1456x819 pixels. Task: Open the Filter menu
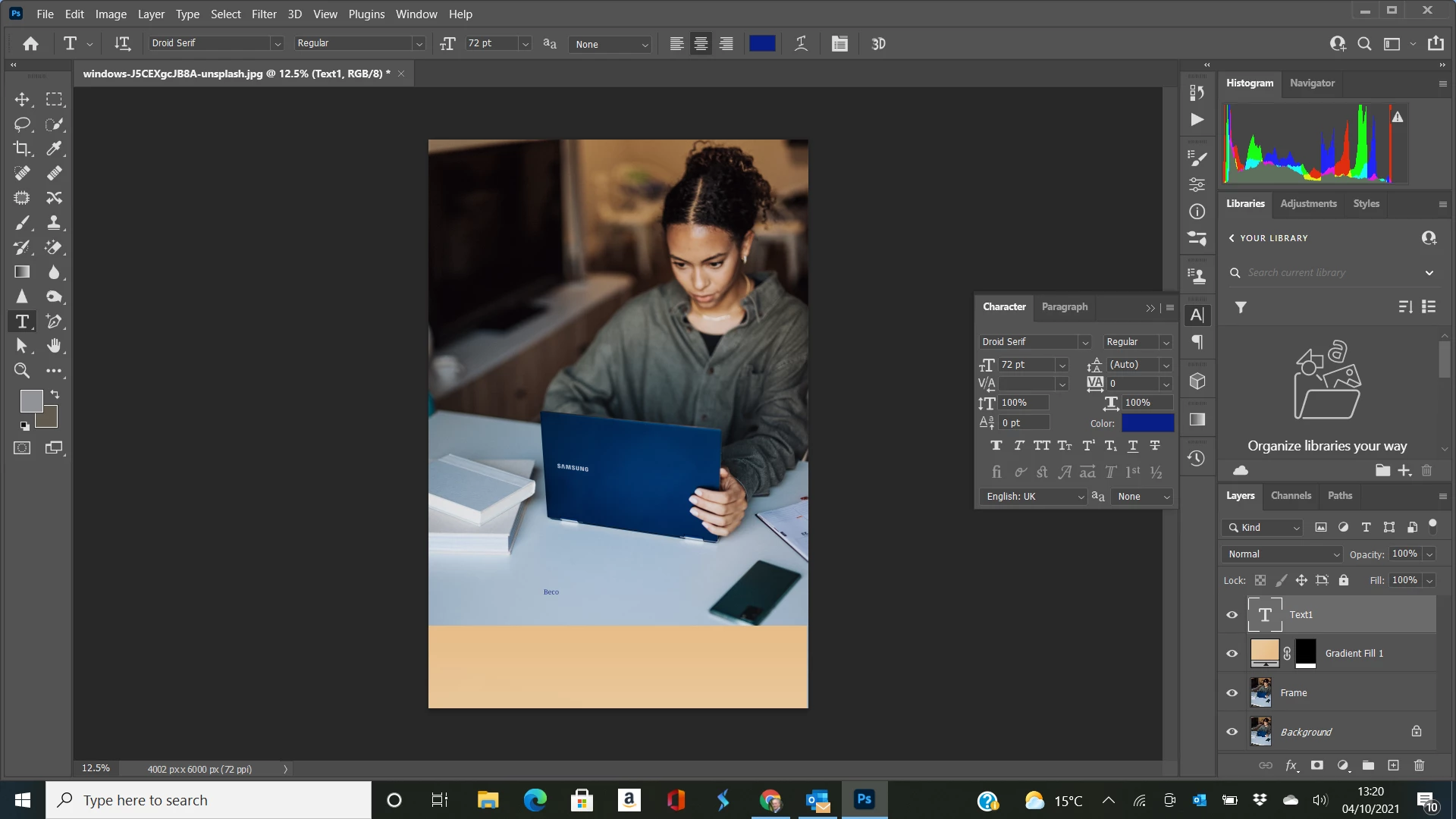264,14
